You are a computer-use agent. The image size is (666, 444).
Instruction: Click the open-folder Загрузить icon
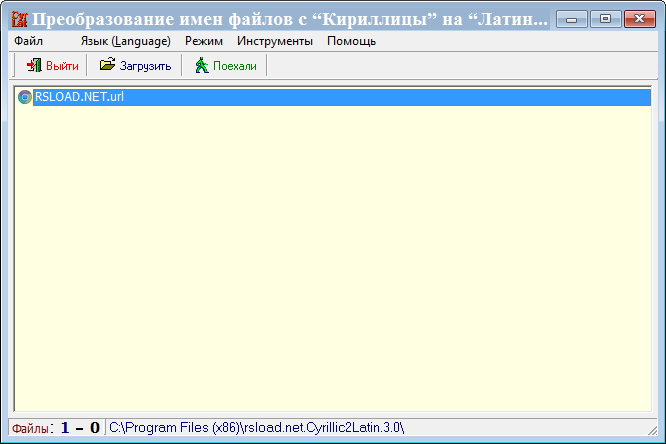(107, 65)
